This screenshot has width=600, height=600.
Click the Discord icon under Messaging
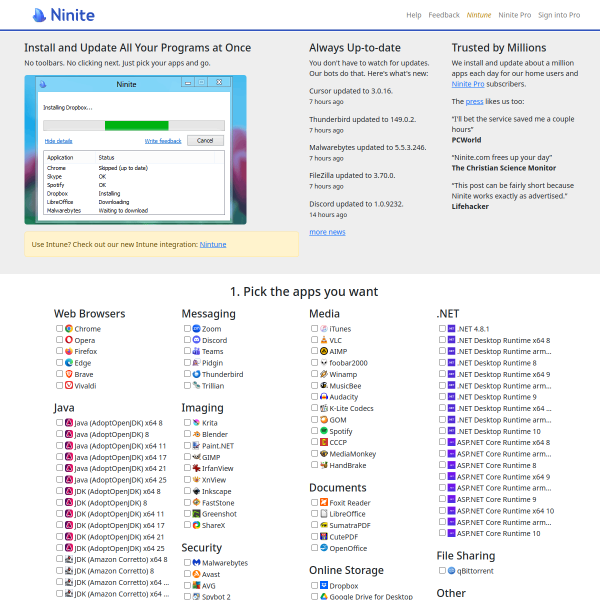click(x=196, y=340)
